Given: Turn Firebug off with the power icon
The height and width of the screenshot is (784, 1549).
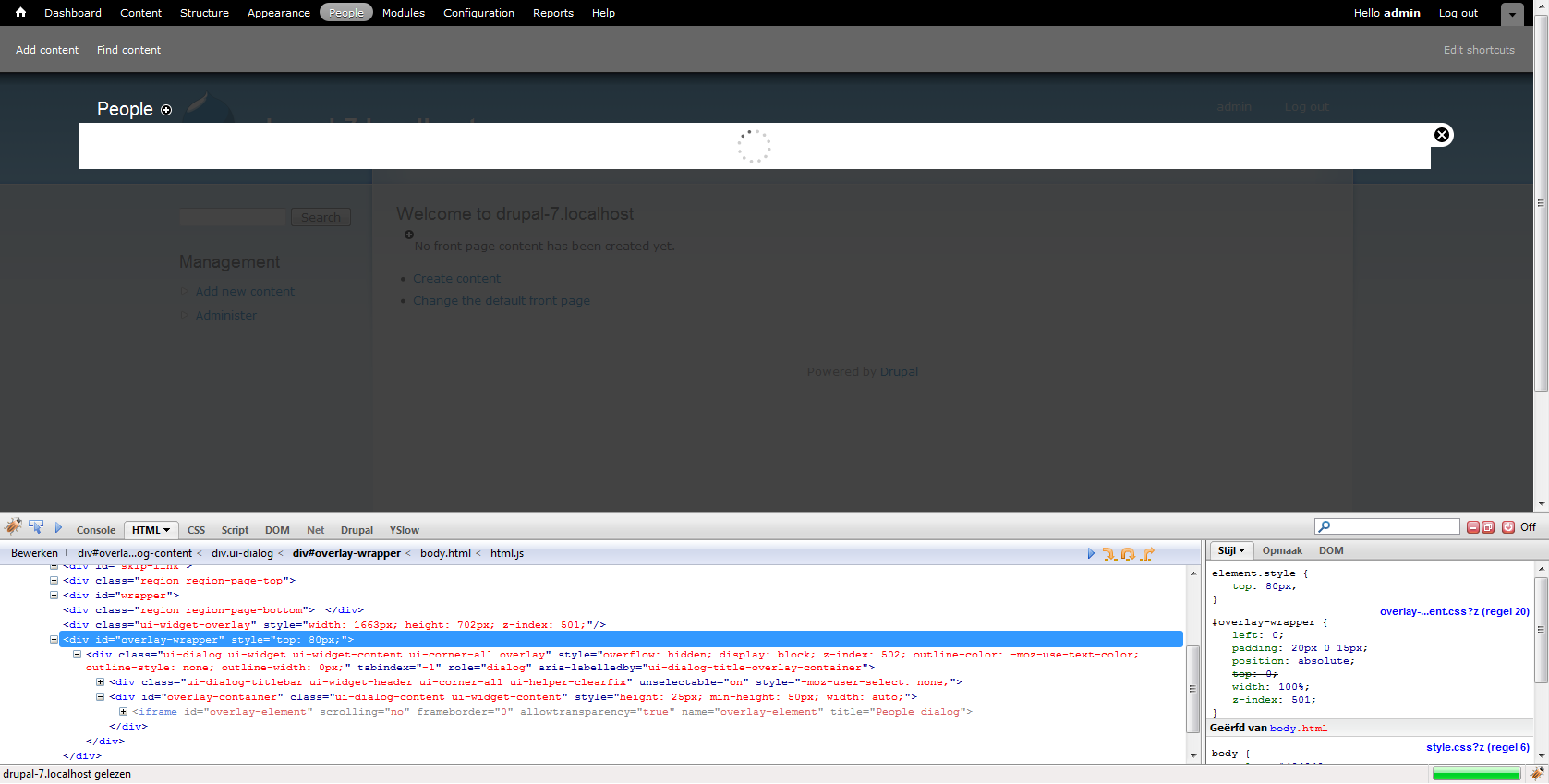Looking at the screenshot, I should 1508,527.
